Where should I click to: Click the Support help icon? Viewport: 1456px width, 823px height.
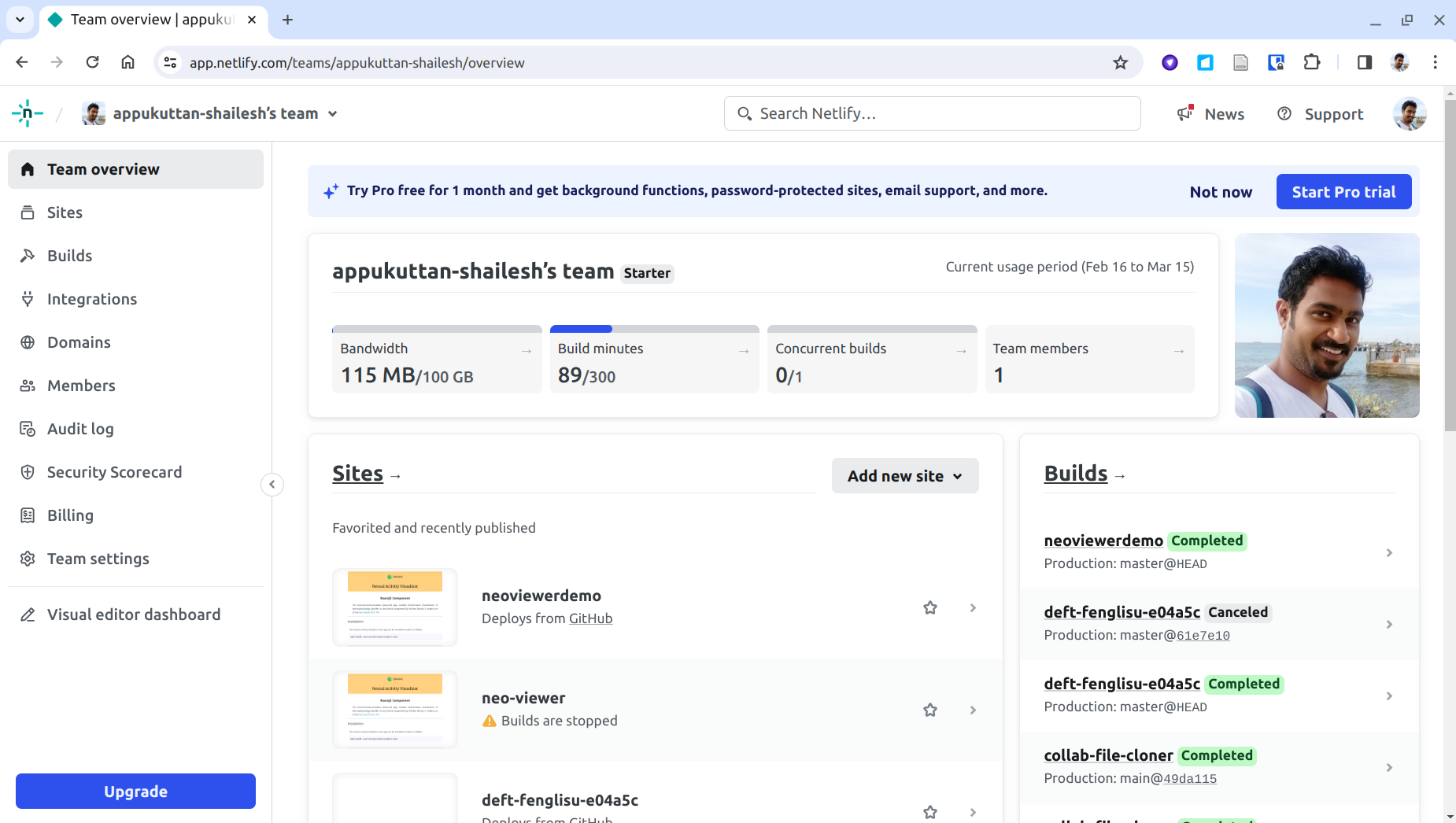coord(1284,114)
